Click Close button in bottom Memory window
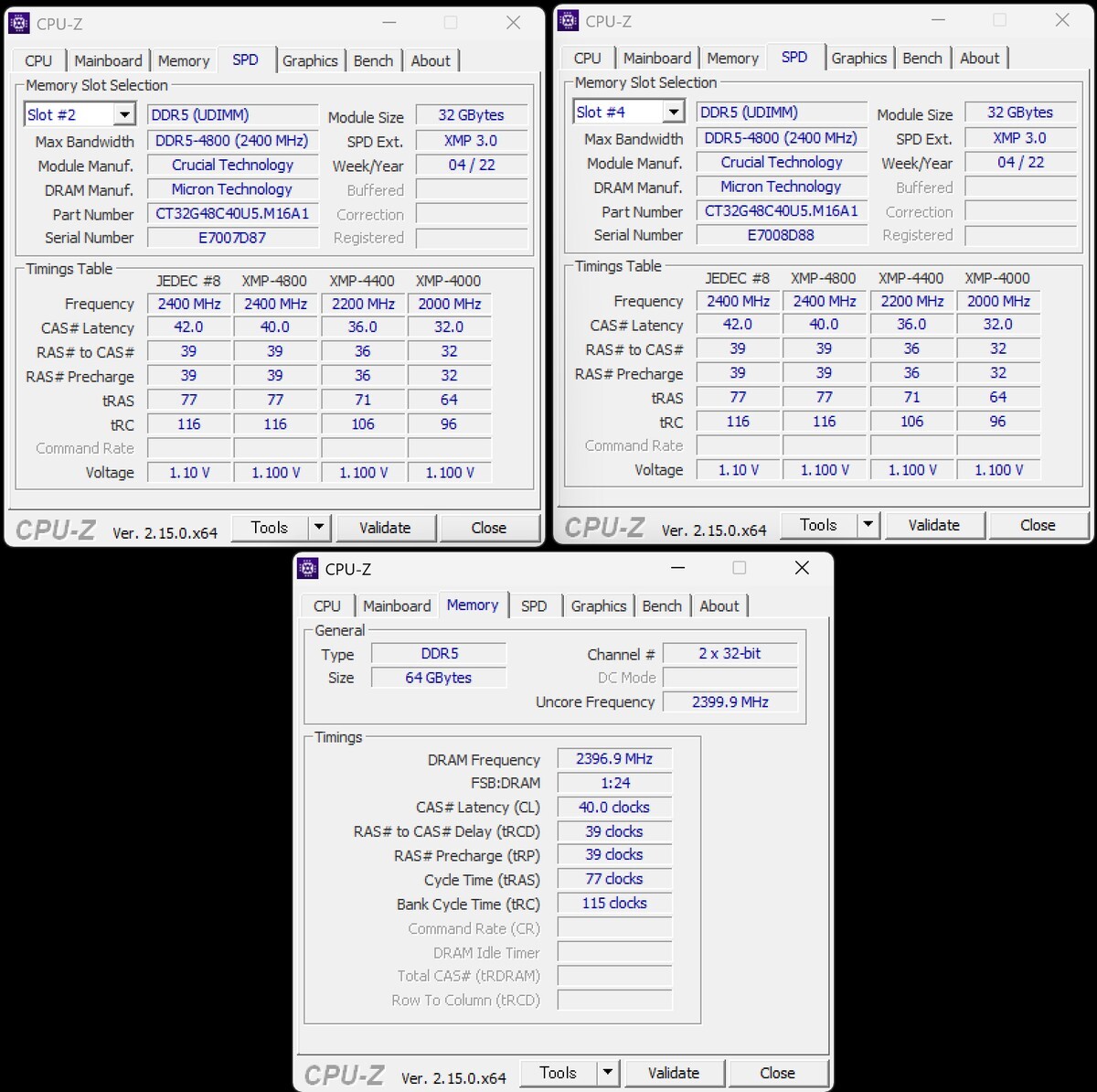This screenshot has height=1092, width=1097. (x=777, y=1073)
